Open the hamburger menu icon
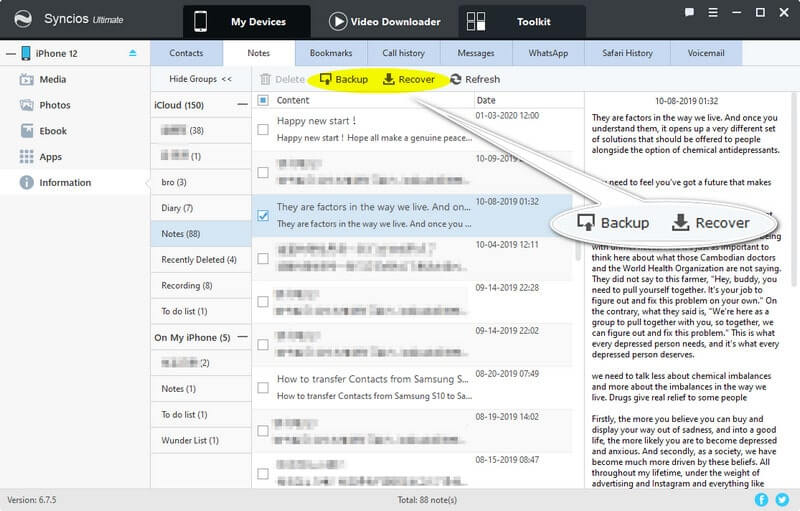Viewport: 800px width, 511px height. pos(713,12)
